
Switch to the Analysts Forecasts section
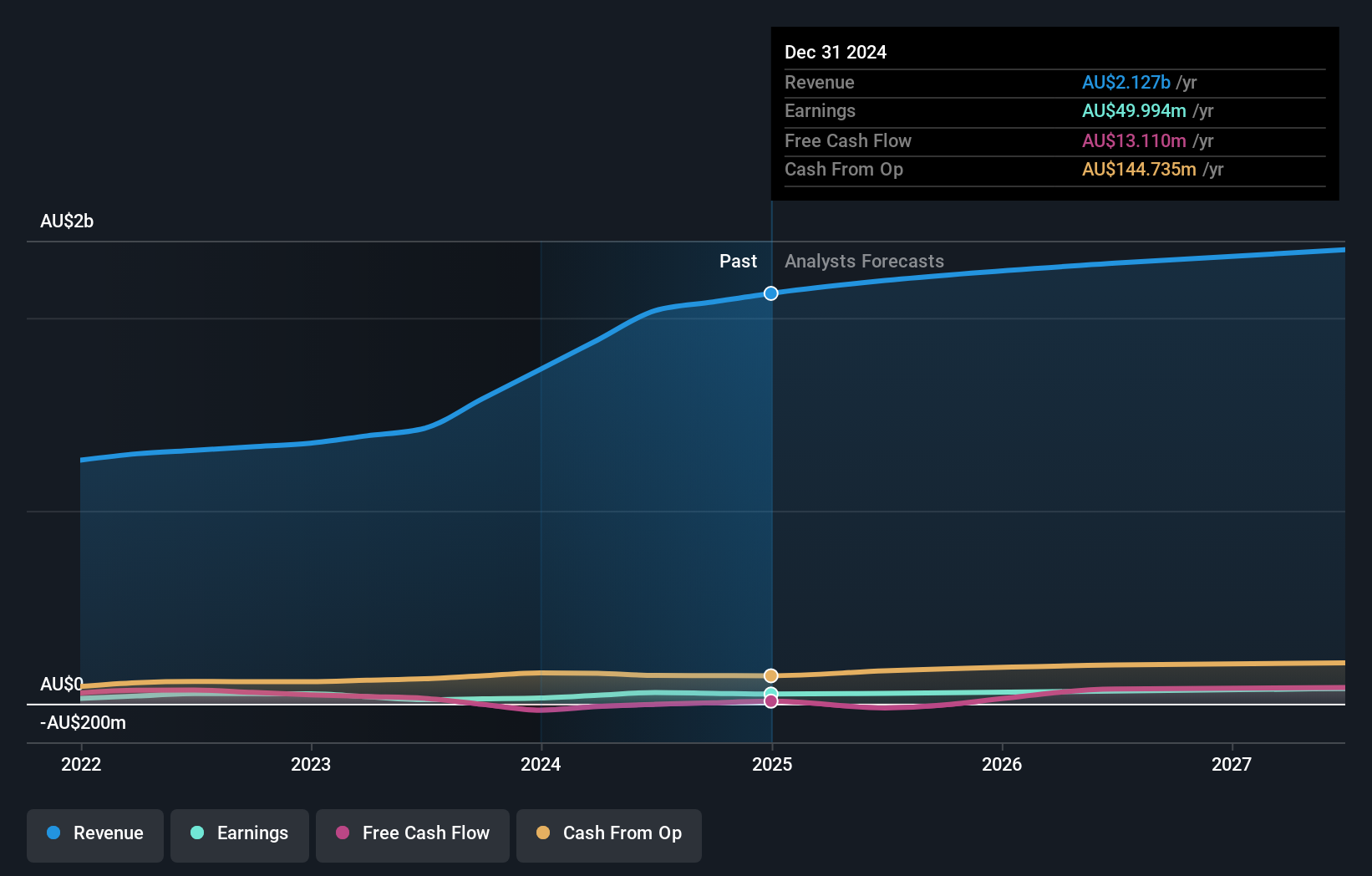pyautogui.click(x=864, y=261)
